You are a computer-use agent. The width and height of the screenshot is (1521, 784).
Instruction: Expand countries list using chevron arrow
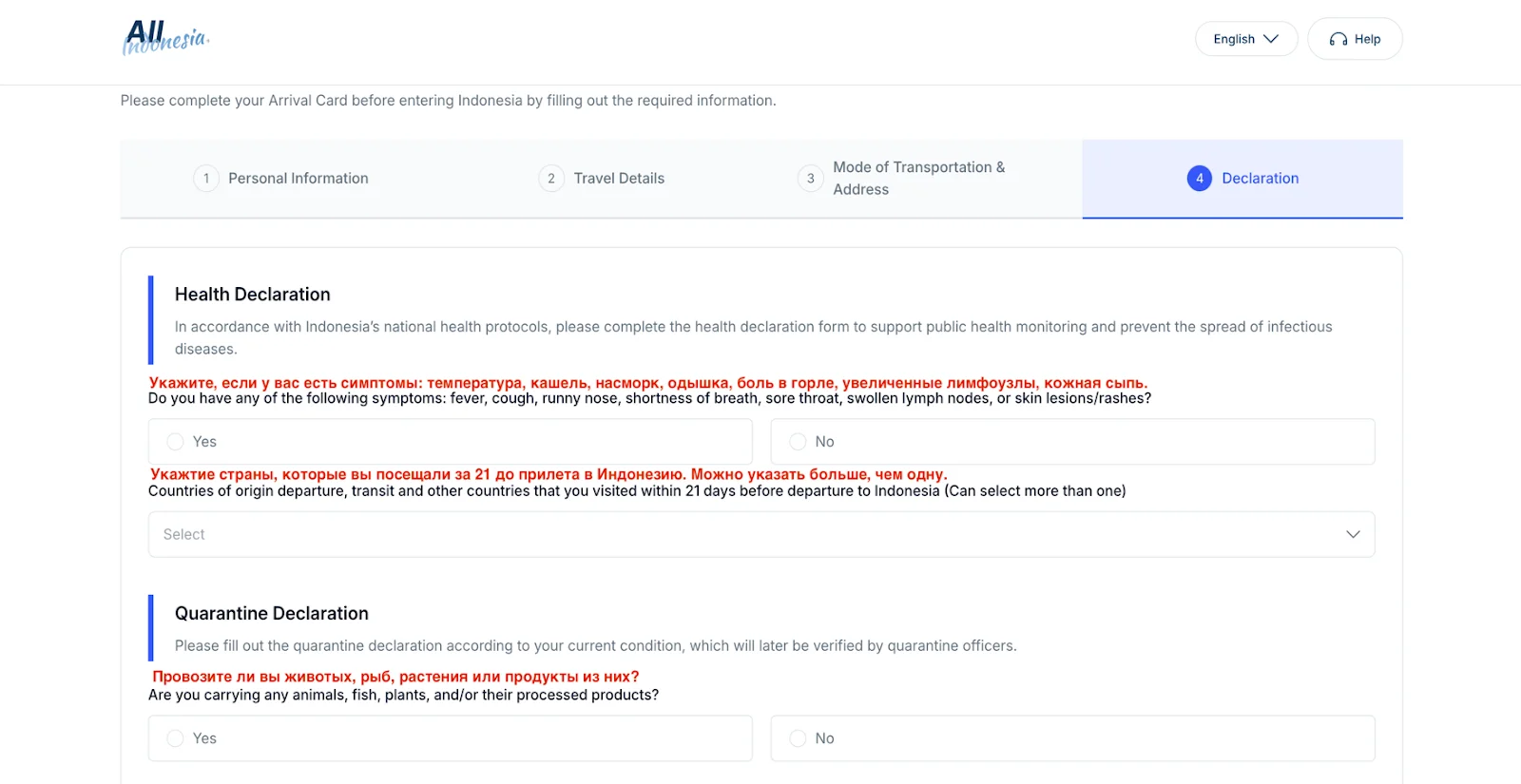pos(1353,534)
